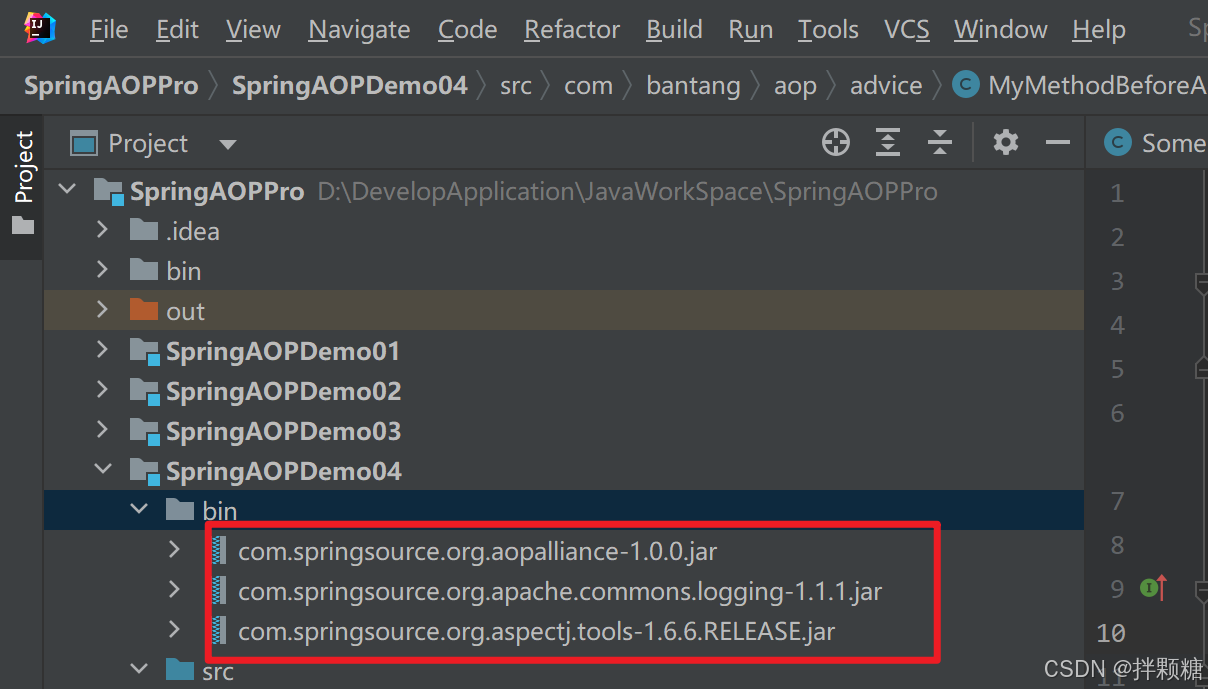Open the Code menu
This screenshot has width=1208, height=689.
(467, 30)
